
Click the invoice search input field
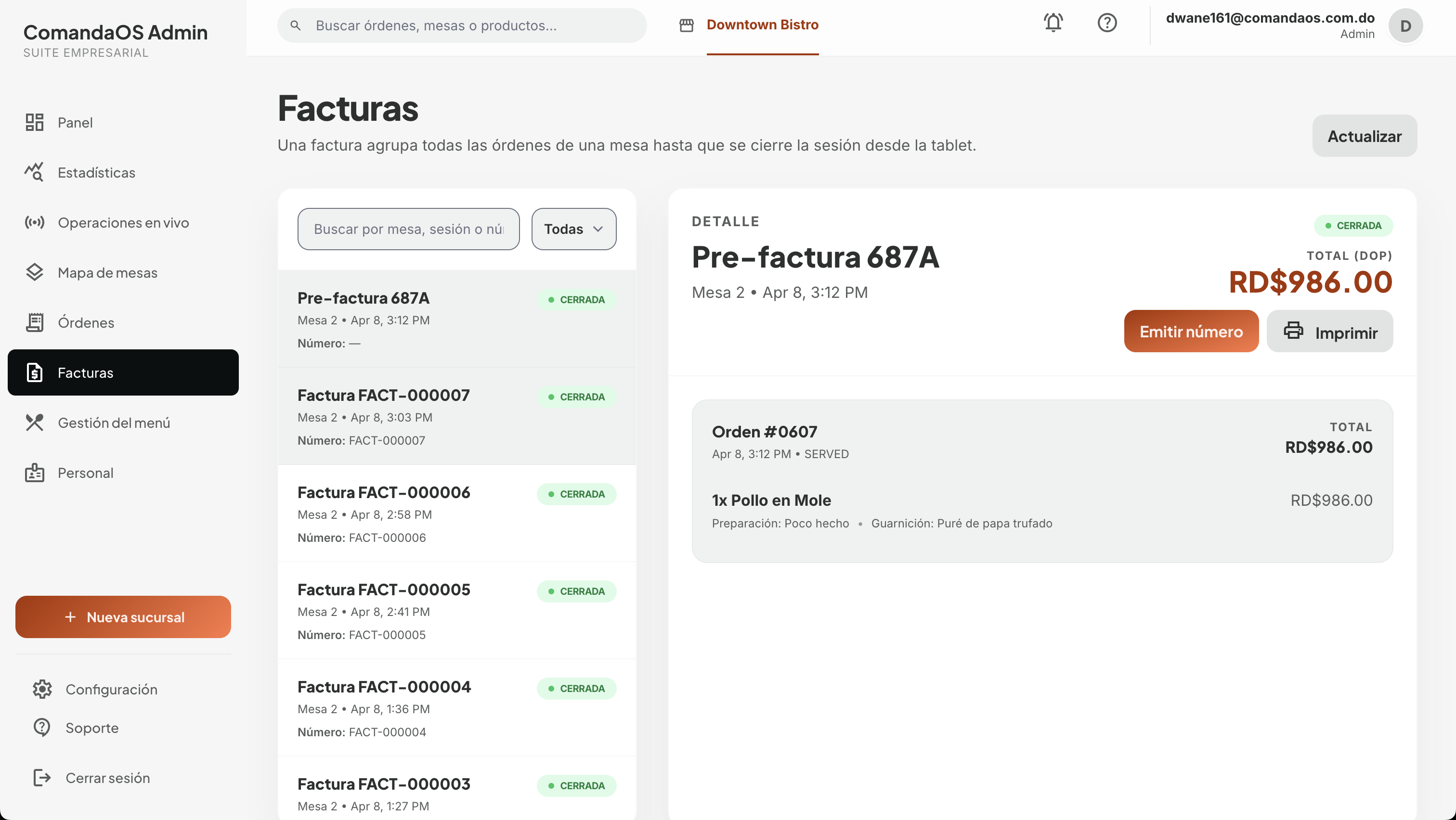point(408,229)
